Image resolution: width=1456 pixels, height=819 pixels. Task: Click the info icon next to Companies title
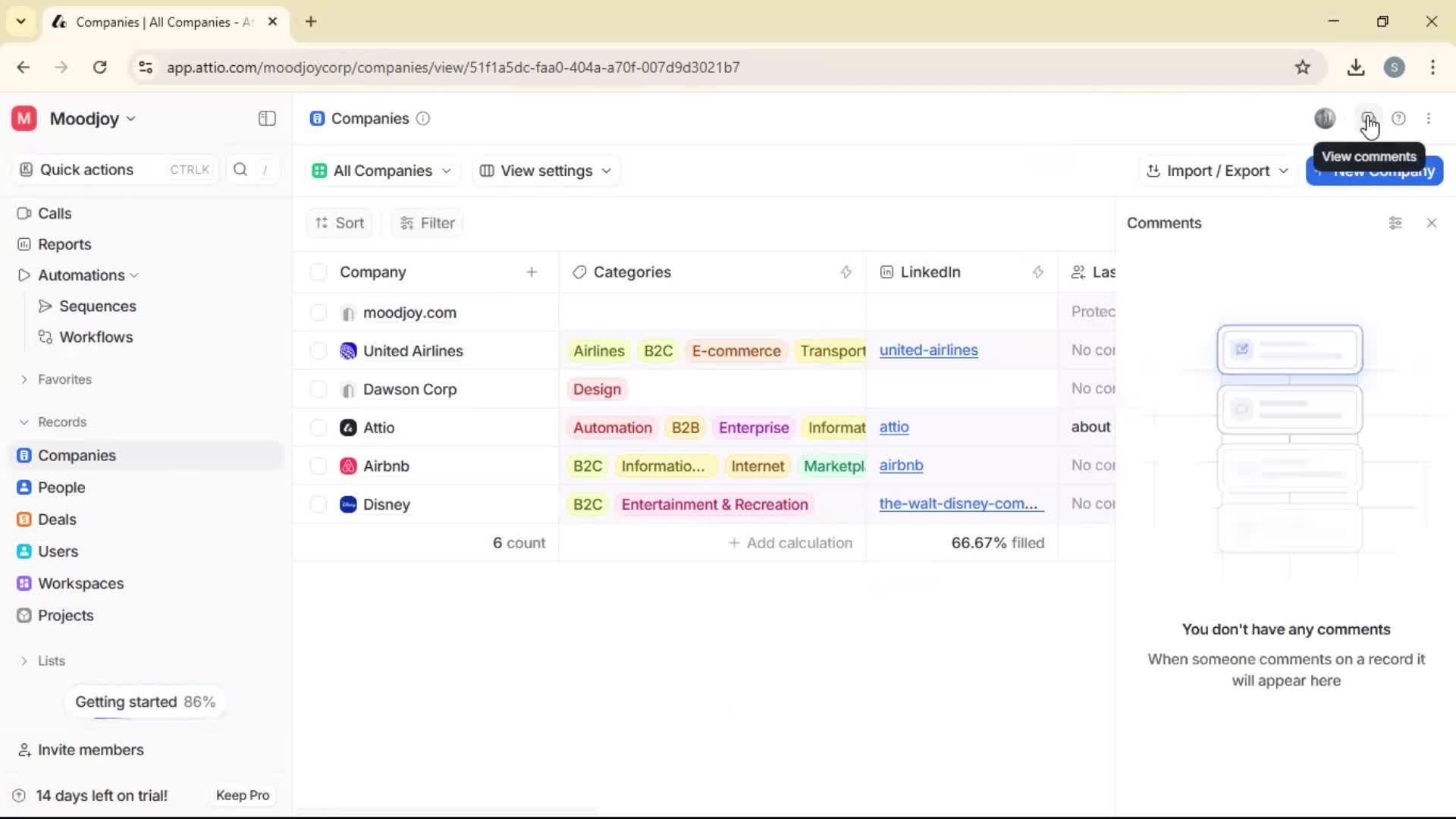tap(422, 119)
